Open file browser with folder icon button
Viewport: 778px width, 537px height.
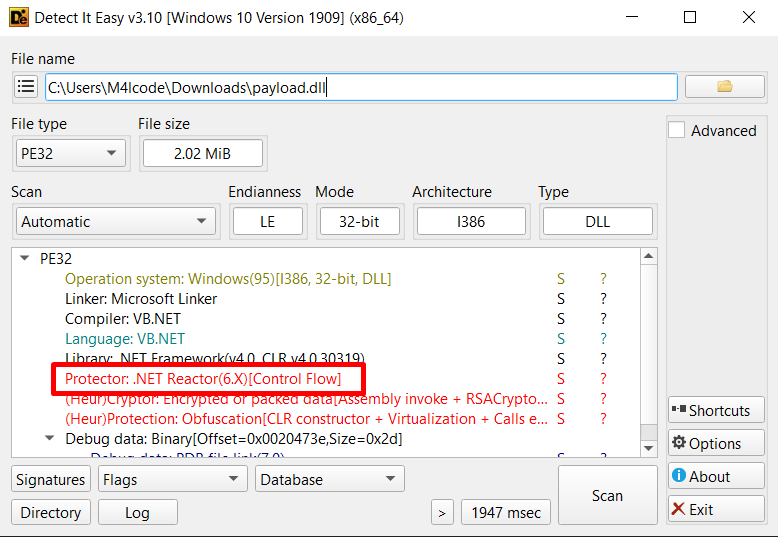point(724,87)
